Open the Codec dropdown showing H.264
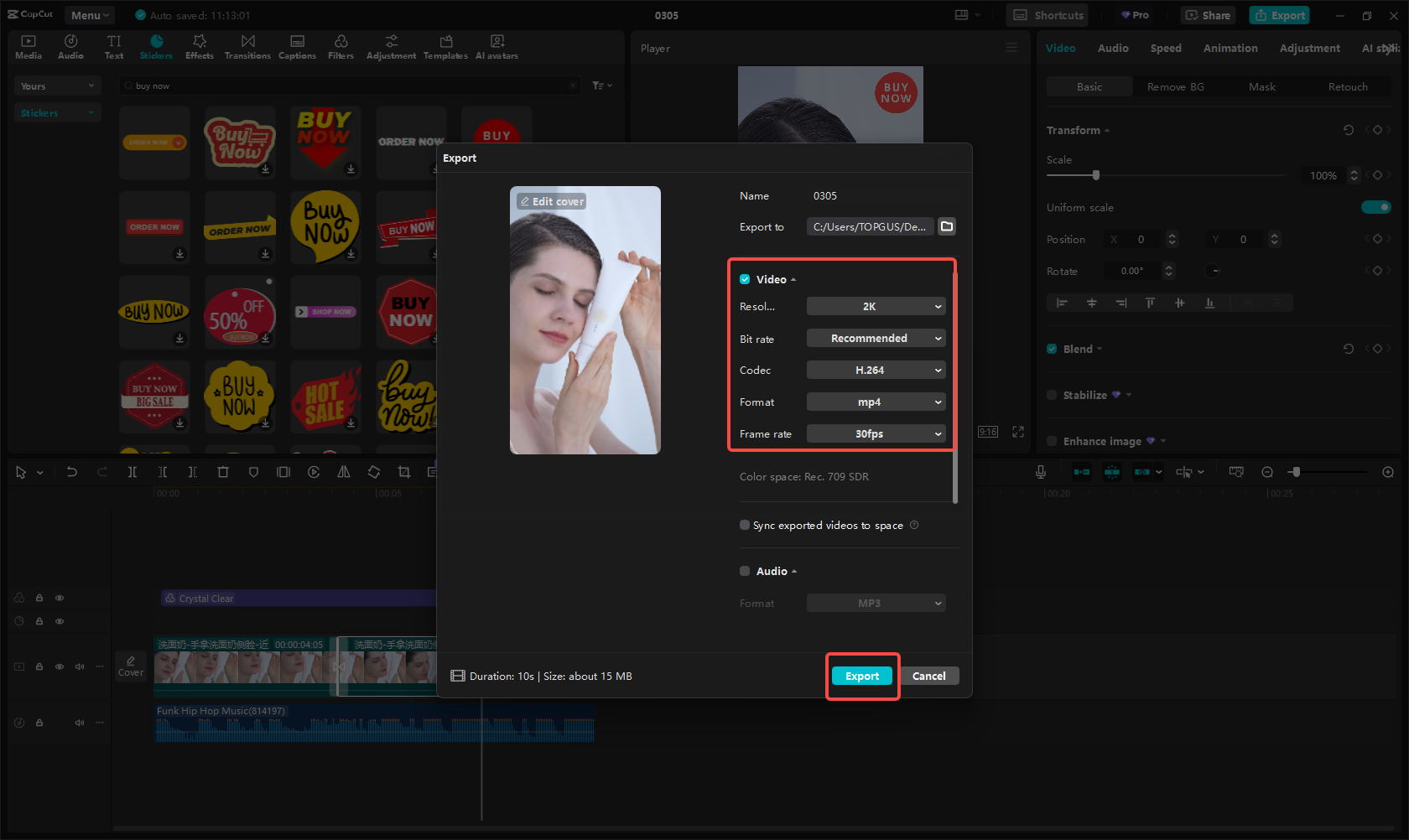This screenshot has height=840, width=1409. (876, 370)
